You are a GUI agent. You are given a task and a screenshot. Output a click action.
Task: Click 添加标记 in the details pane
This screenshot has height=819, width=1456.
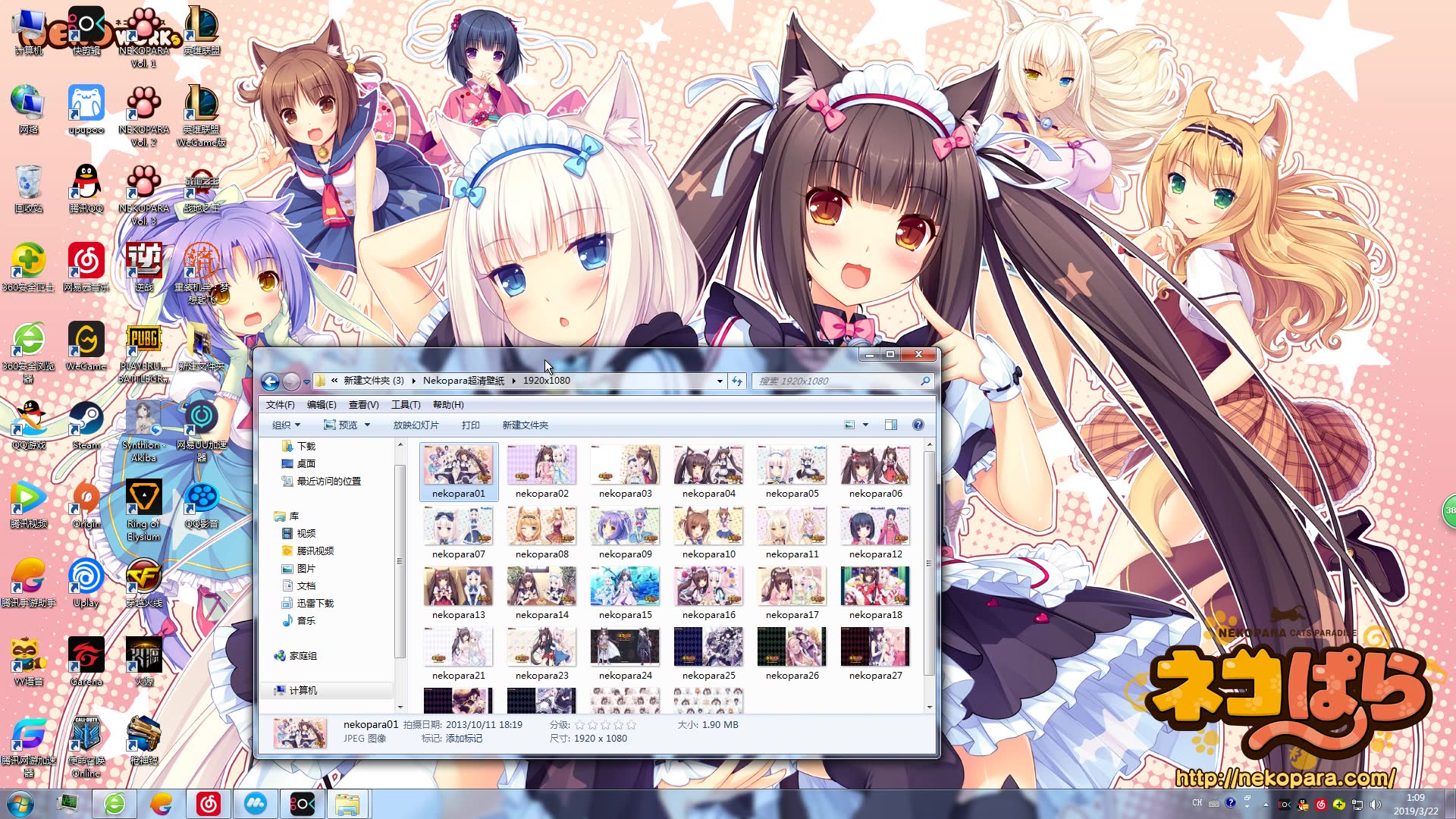tap(463, 738)
